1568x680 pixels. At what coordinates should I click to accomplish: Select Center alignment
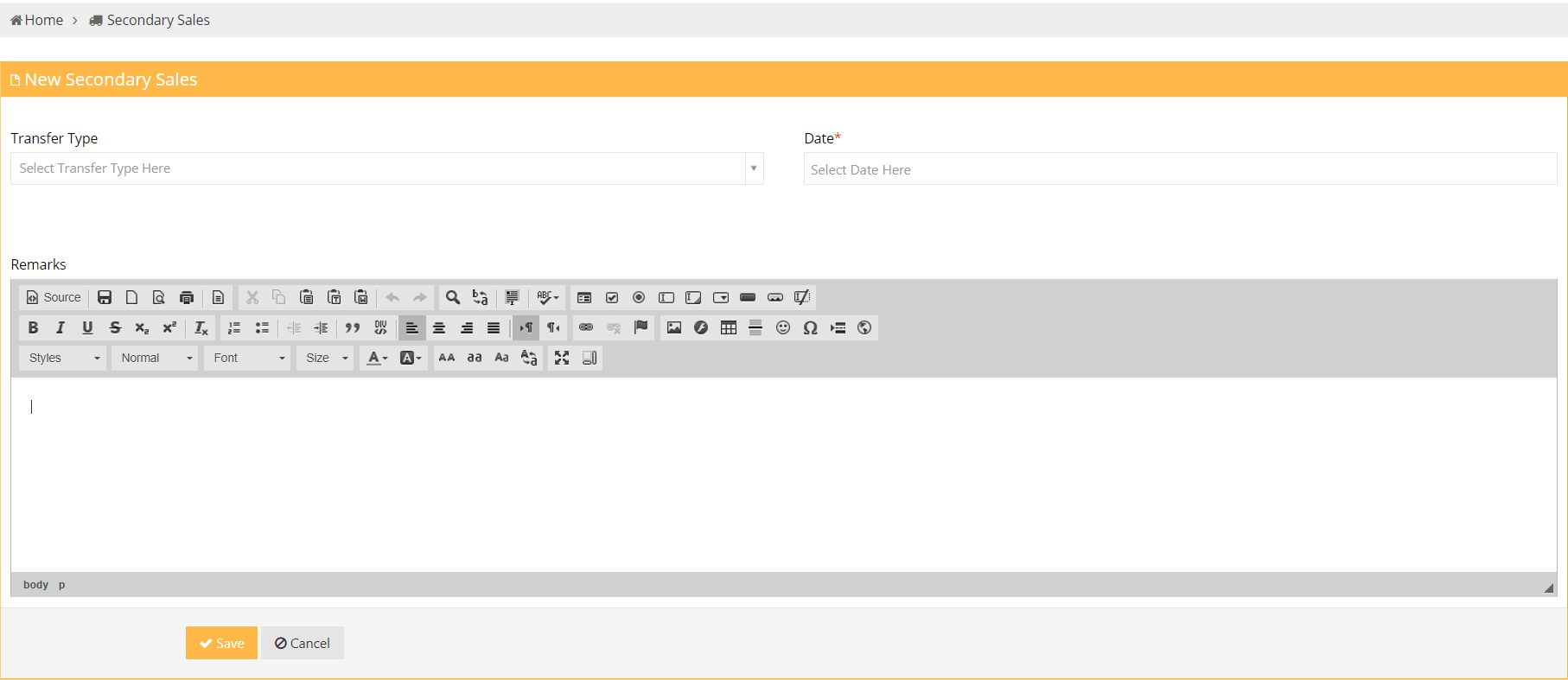tap(439, 327)
